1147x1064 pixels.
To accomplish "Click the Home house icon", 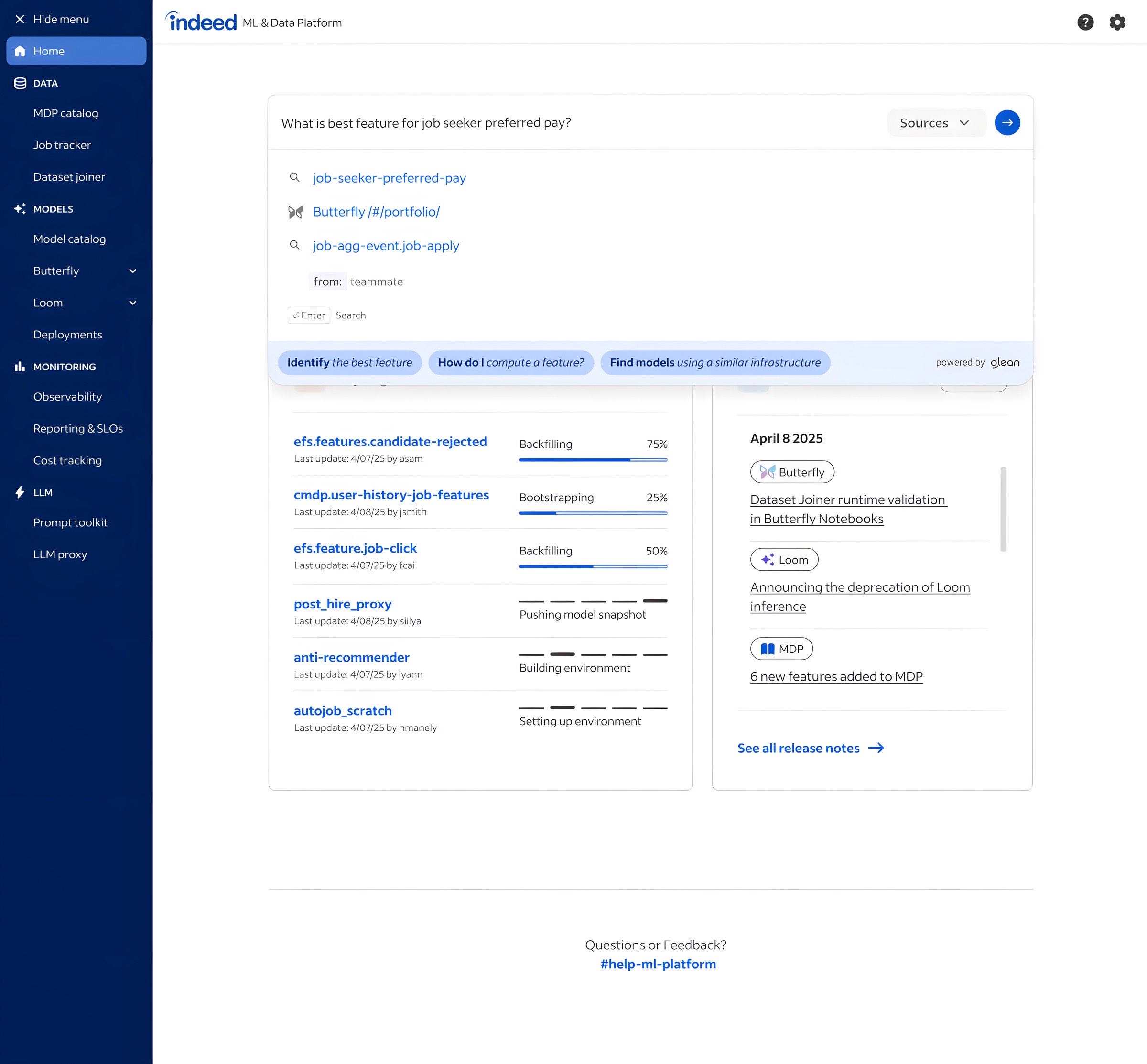I will click(20, 51).
